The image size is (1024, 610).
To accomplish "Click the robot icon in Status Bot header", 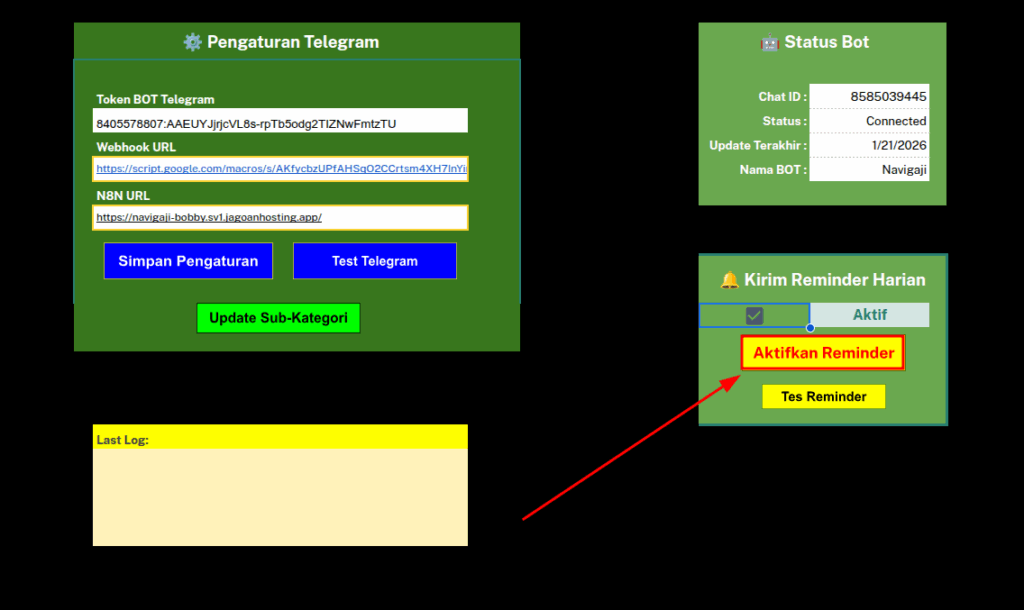I will (x=769, y=42).
